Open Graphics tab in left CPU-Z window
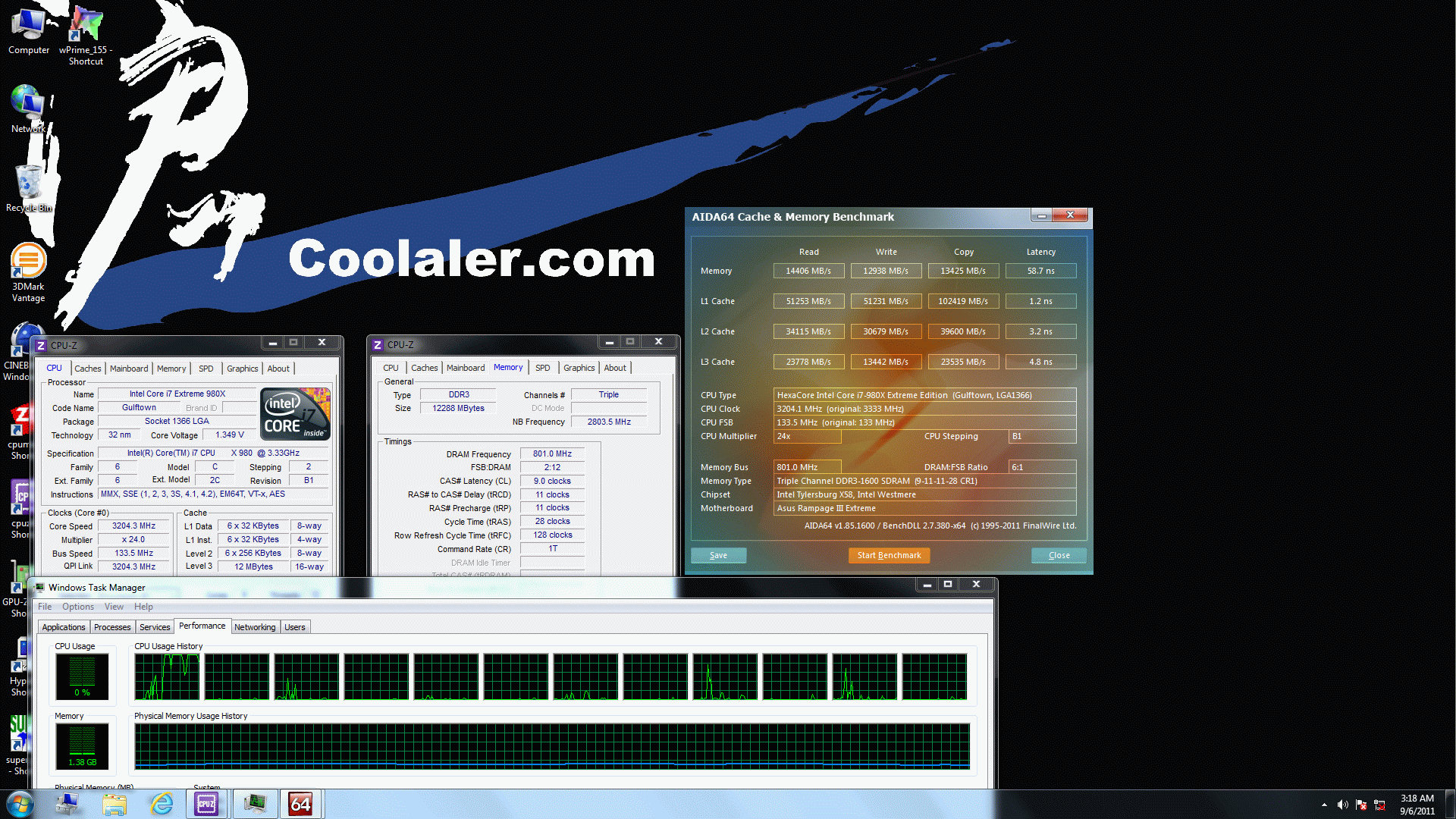The height and width of the screenshot is (819, 1456). (243, 369)
